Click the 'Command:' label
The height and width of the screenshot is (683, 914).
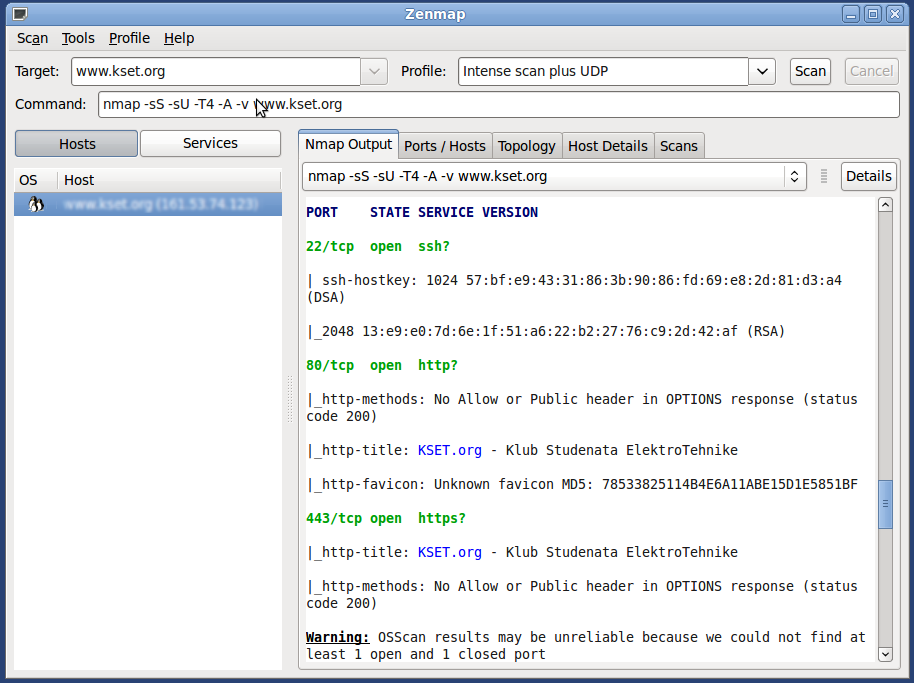(x=51, y=104)
